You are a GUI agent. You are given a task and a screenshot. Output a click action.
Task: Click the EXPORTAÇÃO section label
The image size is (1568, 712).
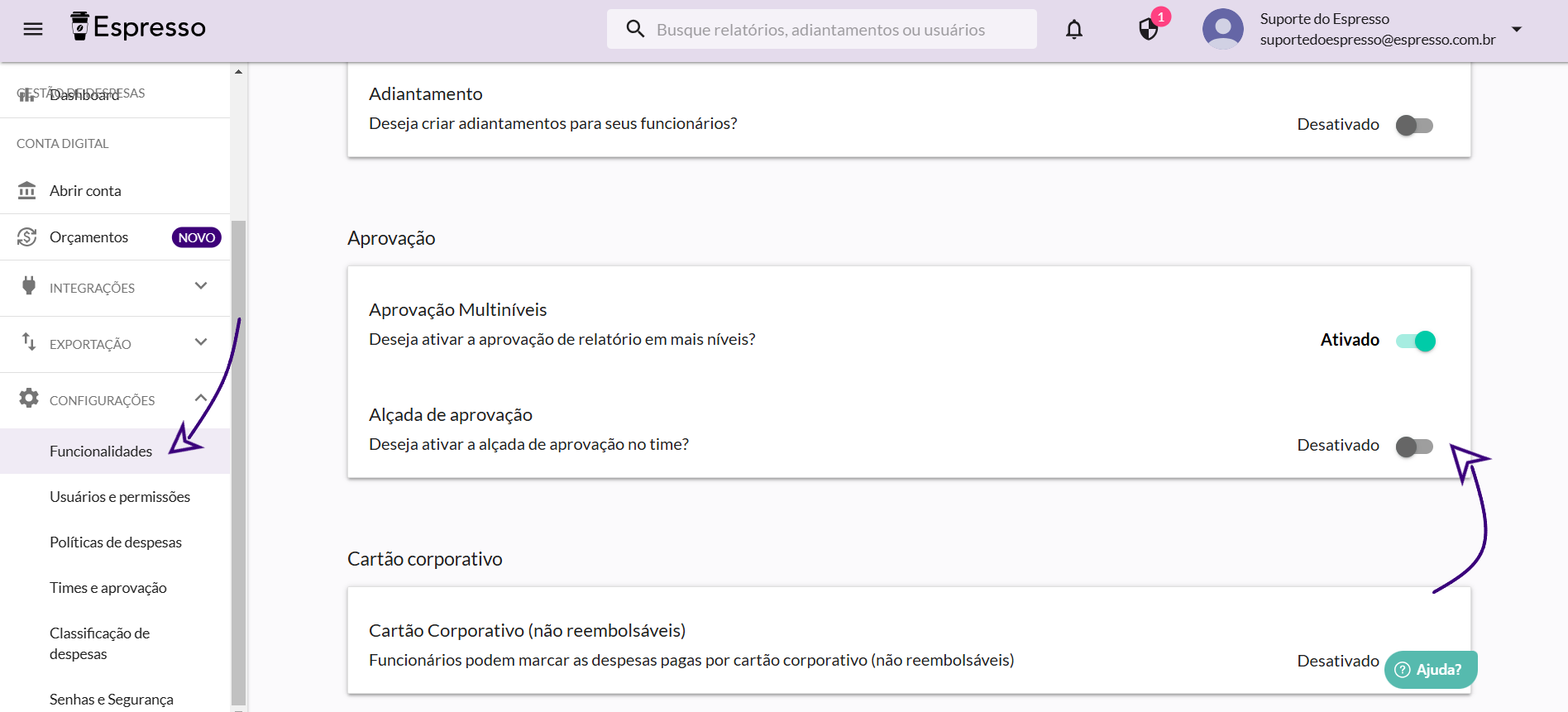90,344
